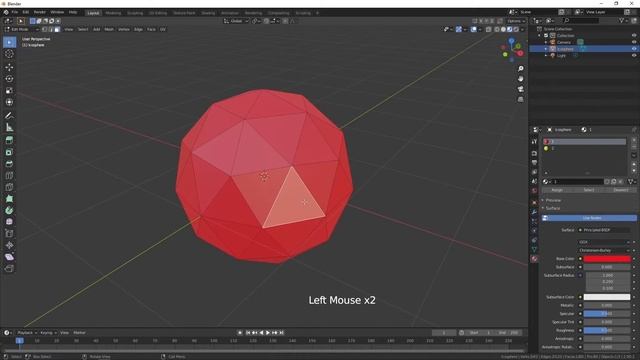Click the viewport pan hand icon
The height and width of the screenshot is (360, 640).
coord(520,79)
